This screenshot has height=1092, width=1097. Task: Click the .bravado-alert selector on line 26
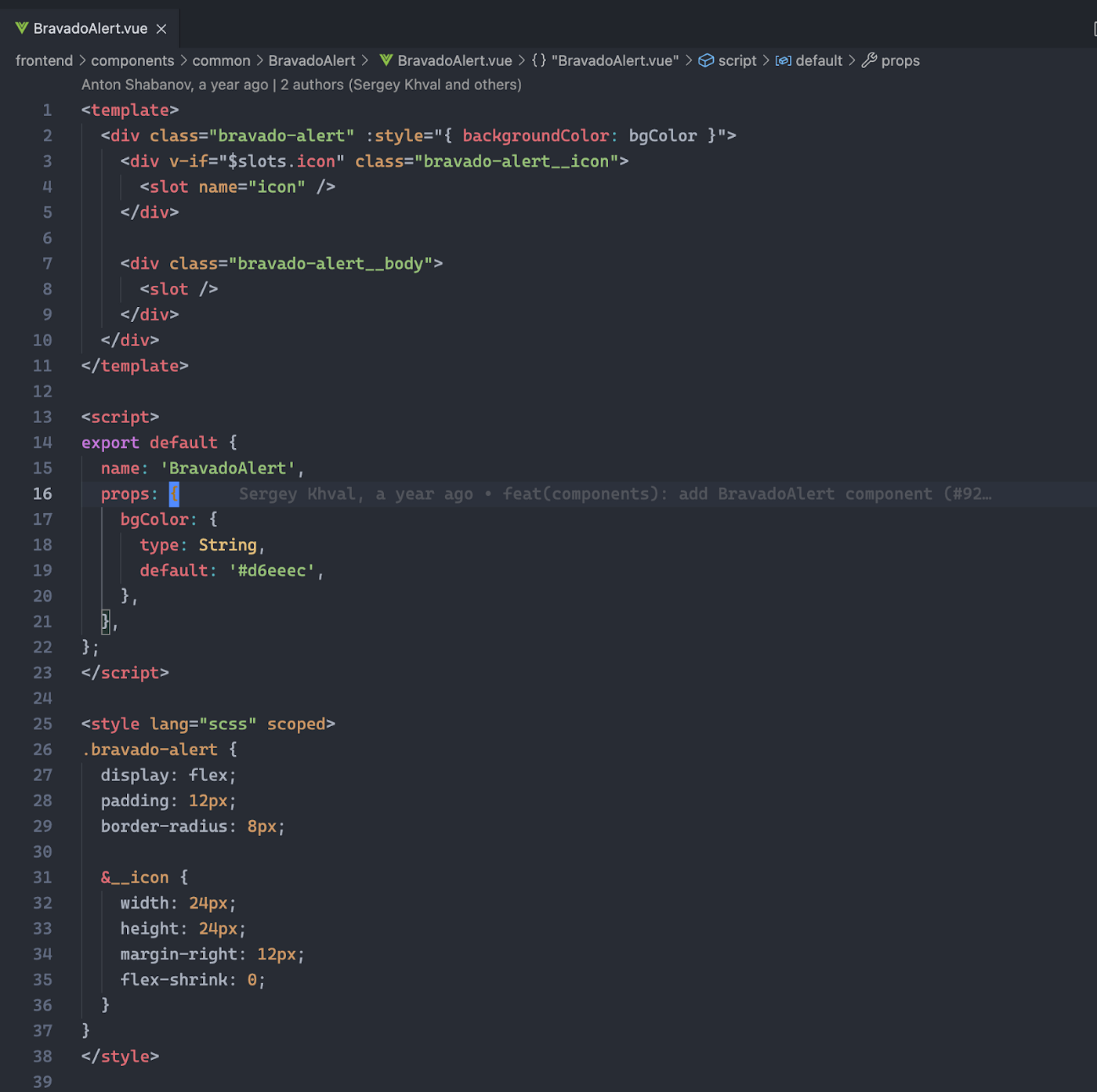tap(150, 750)
